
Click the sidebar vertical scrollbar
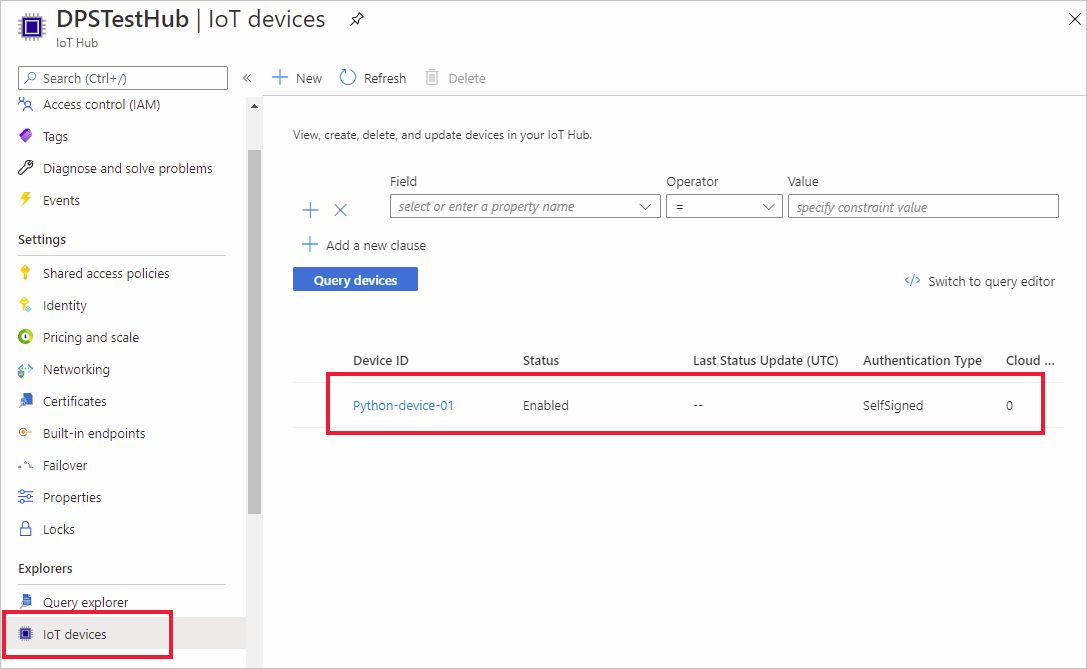coord(254,330)
